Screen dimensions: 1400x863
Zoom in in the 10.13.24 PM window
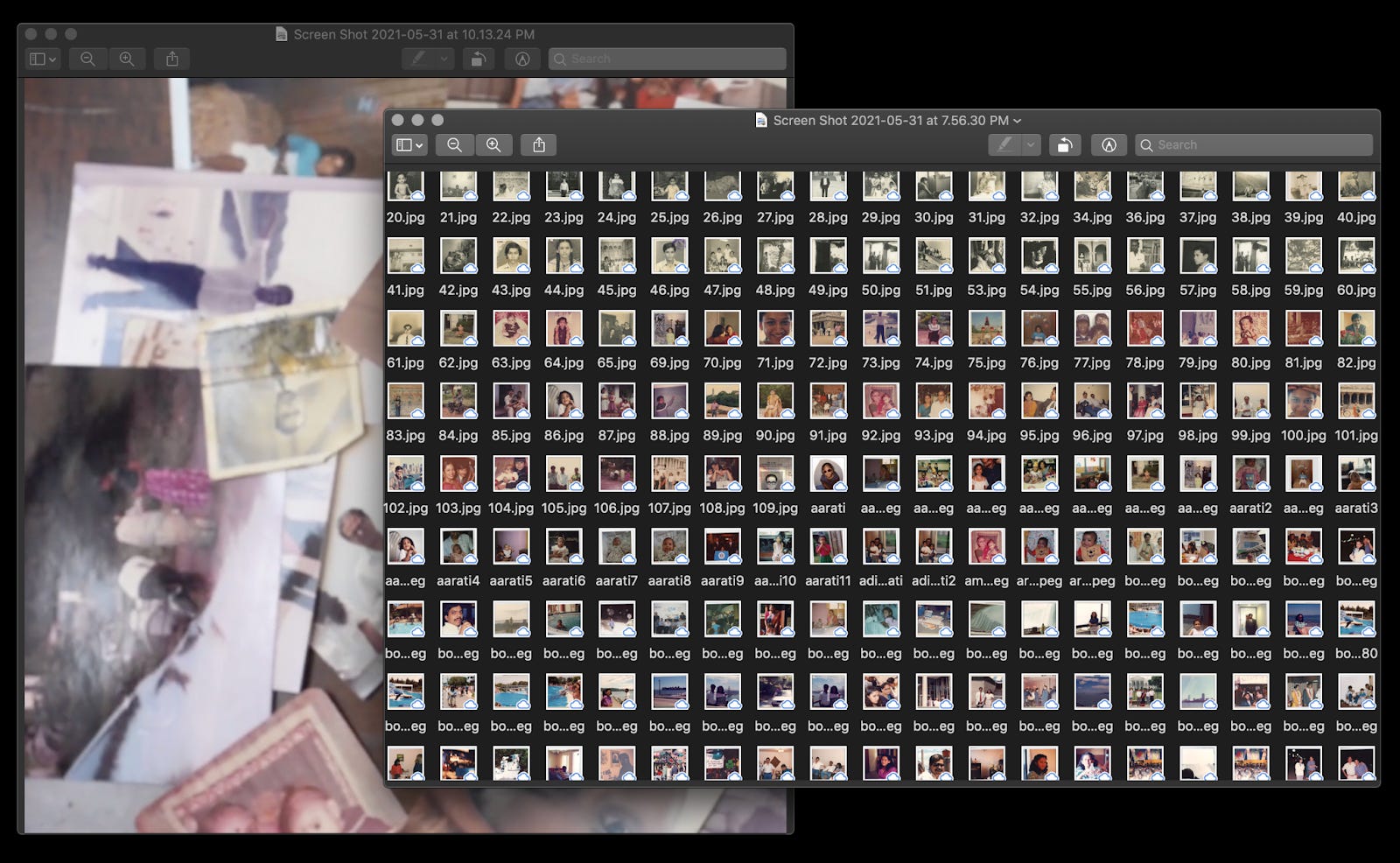(x=127, y=59)
